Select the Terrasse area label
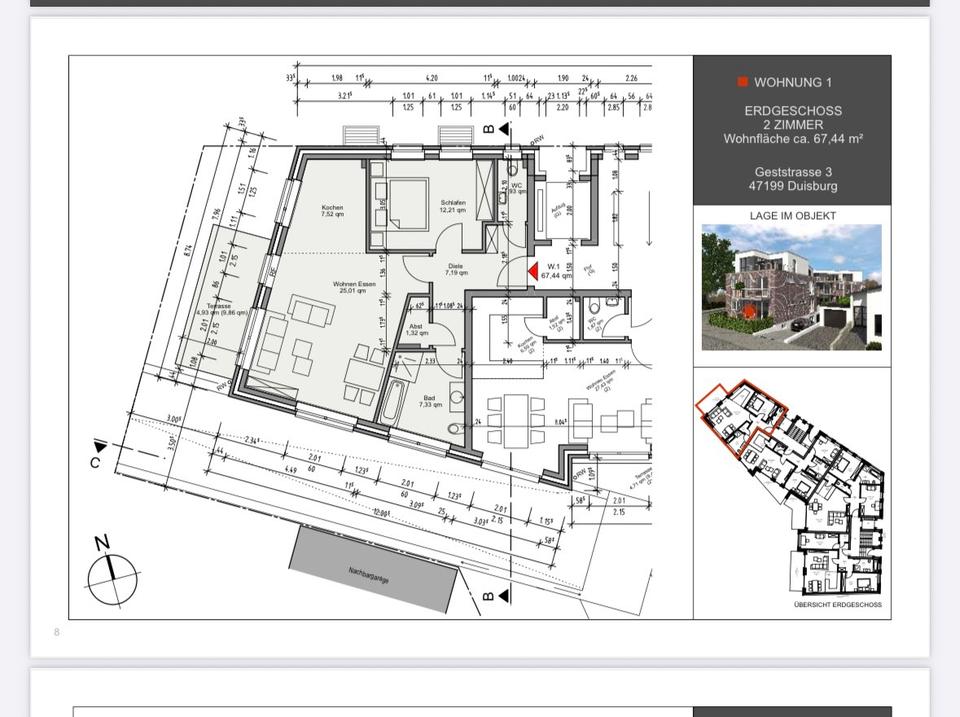This screenshot has height=717, width=960. [x=220, y=309]
